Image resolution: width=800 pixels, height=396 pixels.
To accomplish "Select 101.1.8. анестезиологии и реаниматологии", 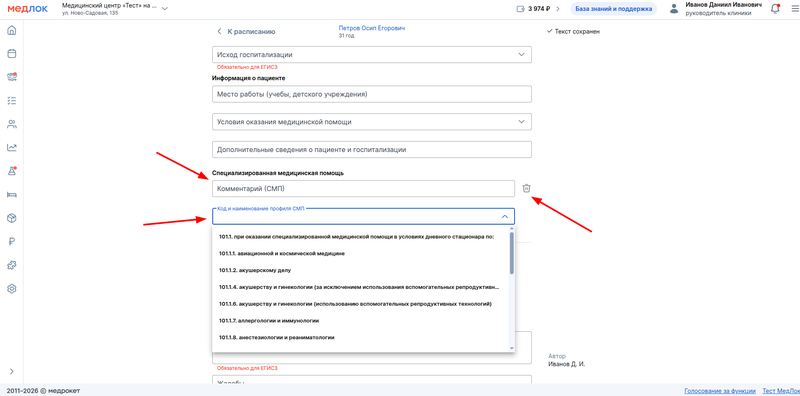I will 360,337.
